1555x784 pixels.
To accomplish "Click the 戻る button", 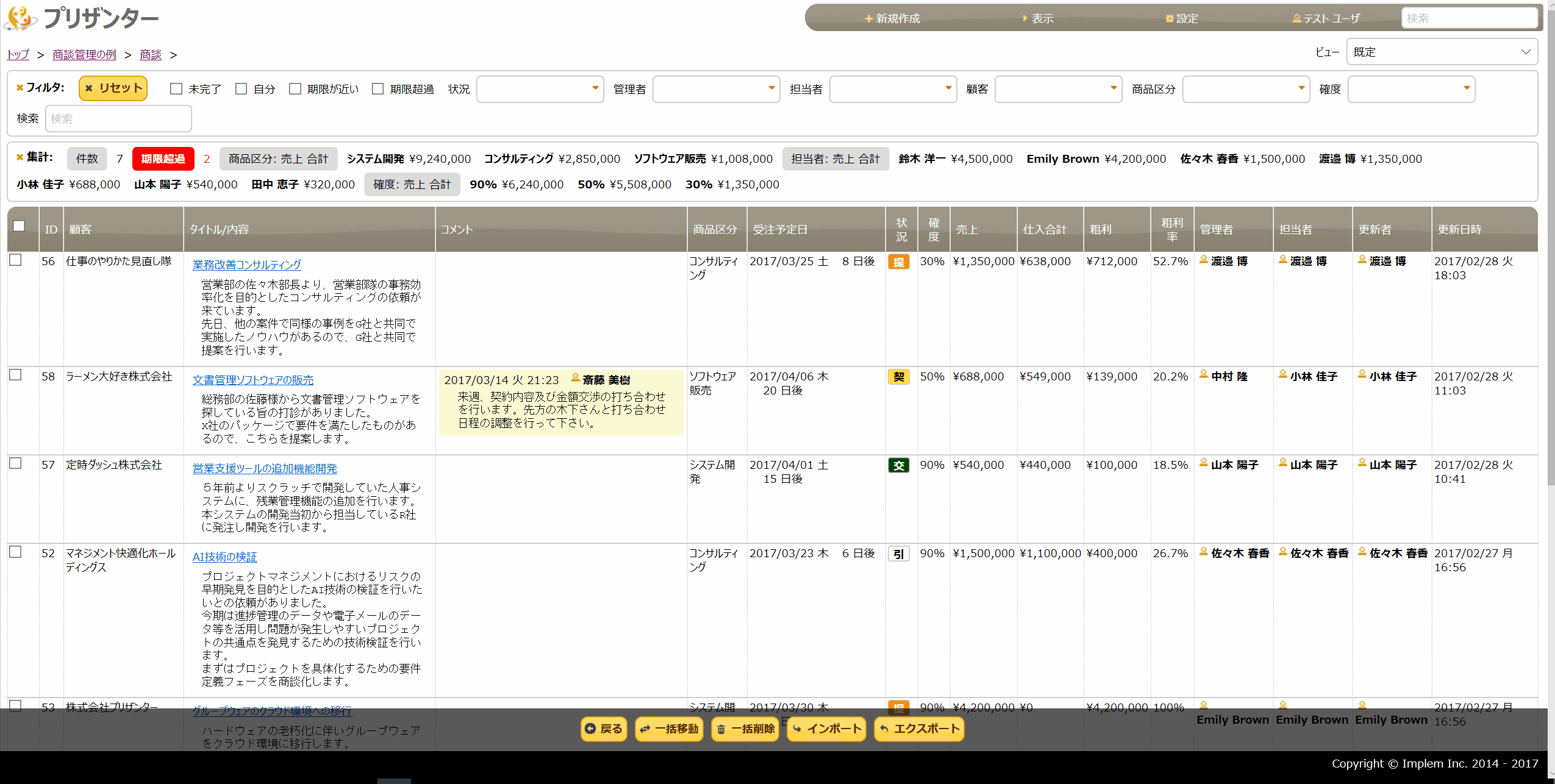I will (604, 729).
